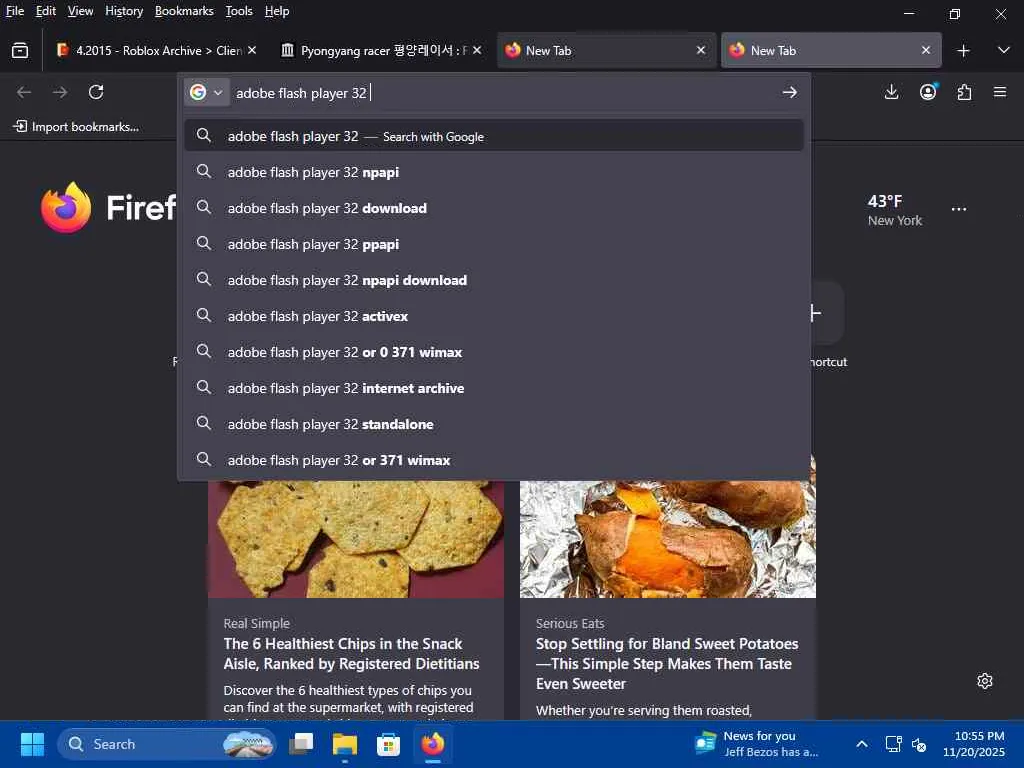Open the Google search engine selector
The image size is (1024, 768).
(x=206, y=93)
